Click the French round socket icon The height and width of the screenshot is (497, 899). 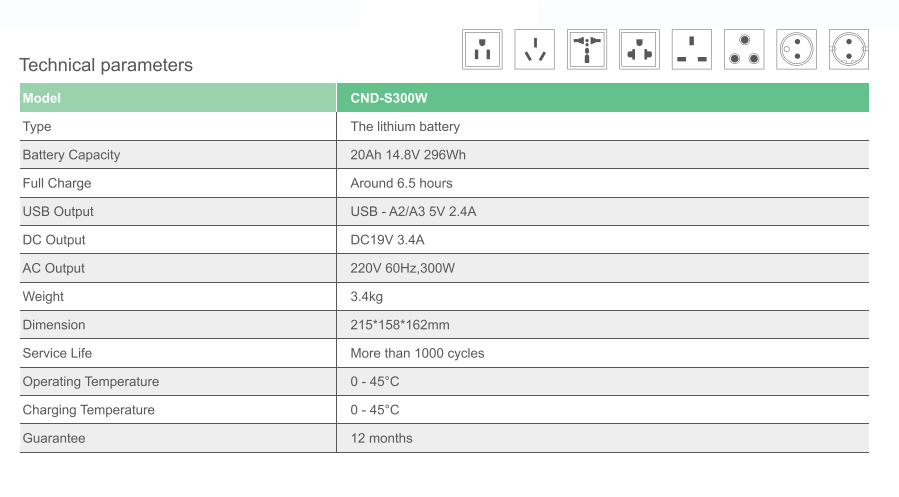click(x=796, y=49)
